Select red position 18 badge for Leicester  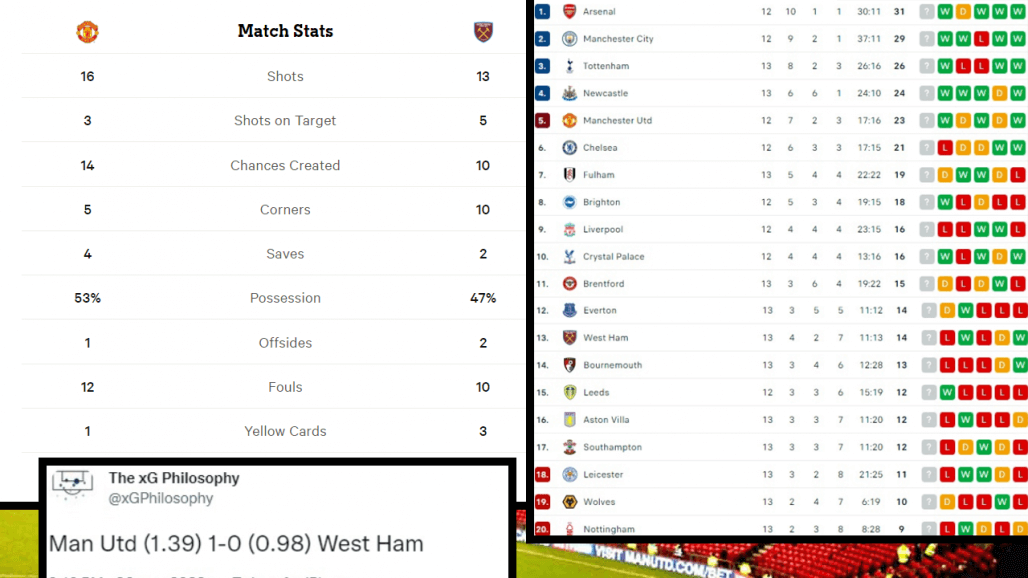[x=542, y=475]
